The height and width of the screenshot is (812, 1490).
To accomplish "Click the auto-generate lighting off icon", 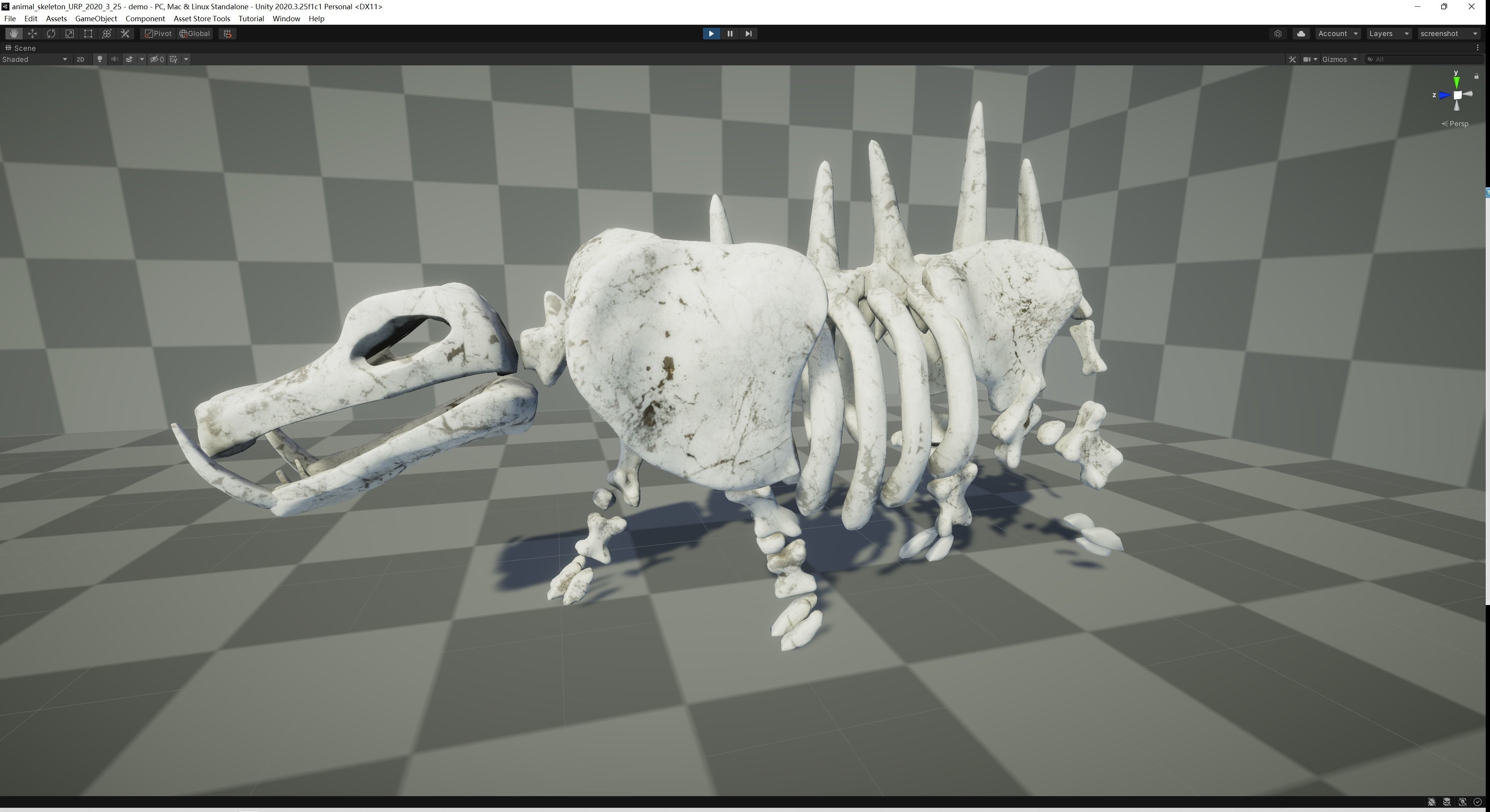I will [x=1462, y=802].
